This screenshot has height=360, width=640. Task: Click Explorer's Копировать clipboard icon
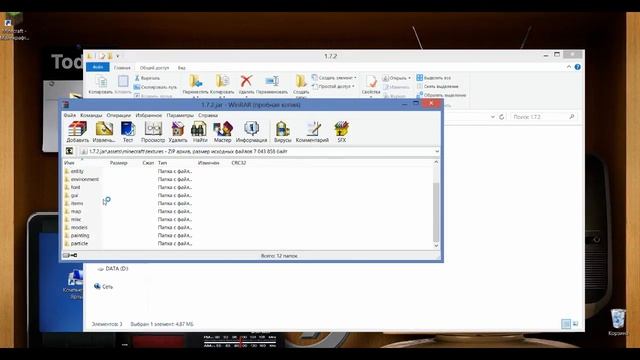pyautogui.click(x=101, y=82)
